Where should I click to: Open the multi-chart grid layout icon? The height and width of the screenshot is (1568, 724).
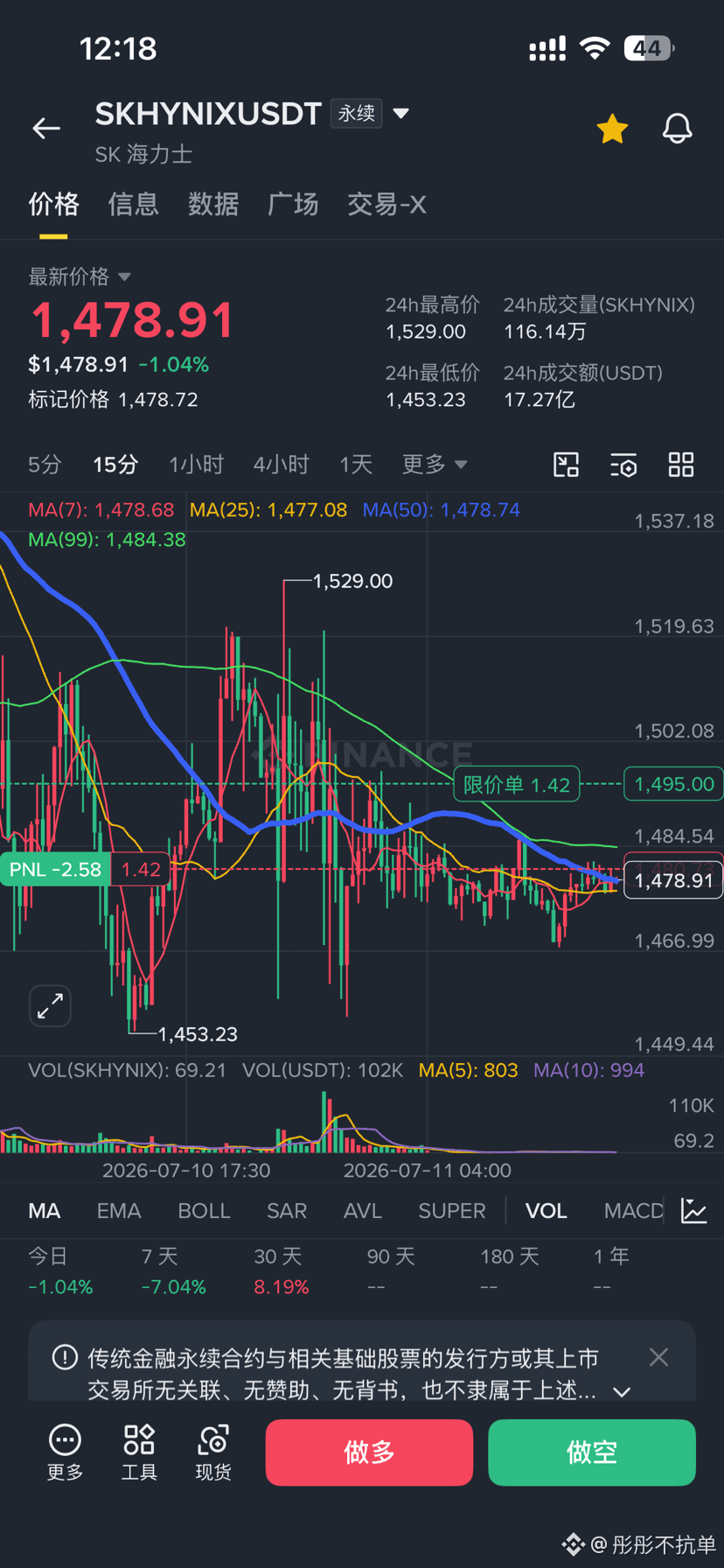point(681,465)
